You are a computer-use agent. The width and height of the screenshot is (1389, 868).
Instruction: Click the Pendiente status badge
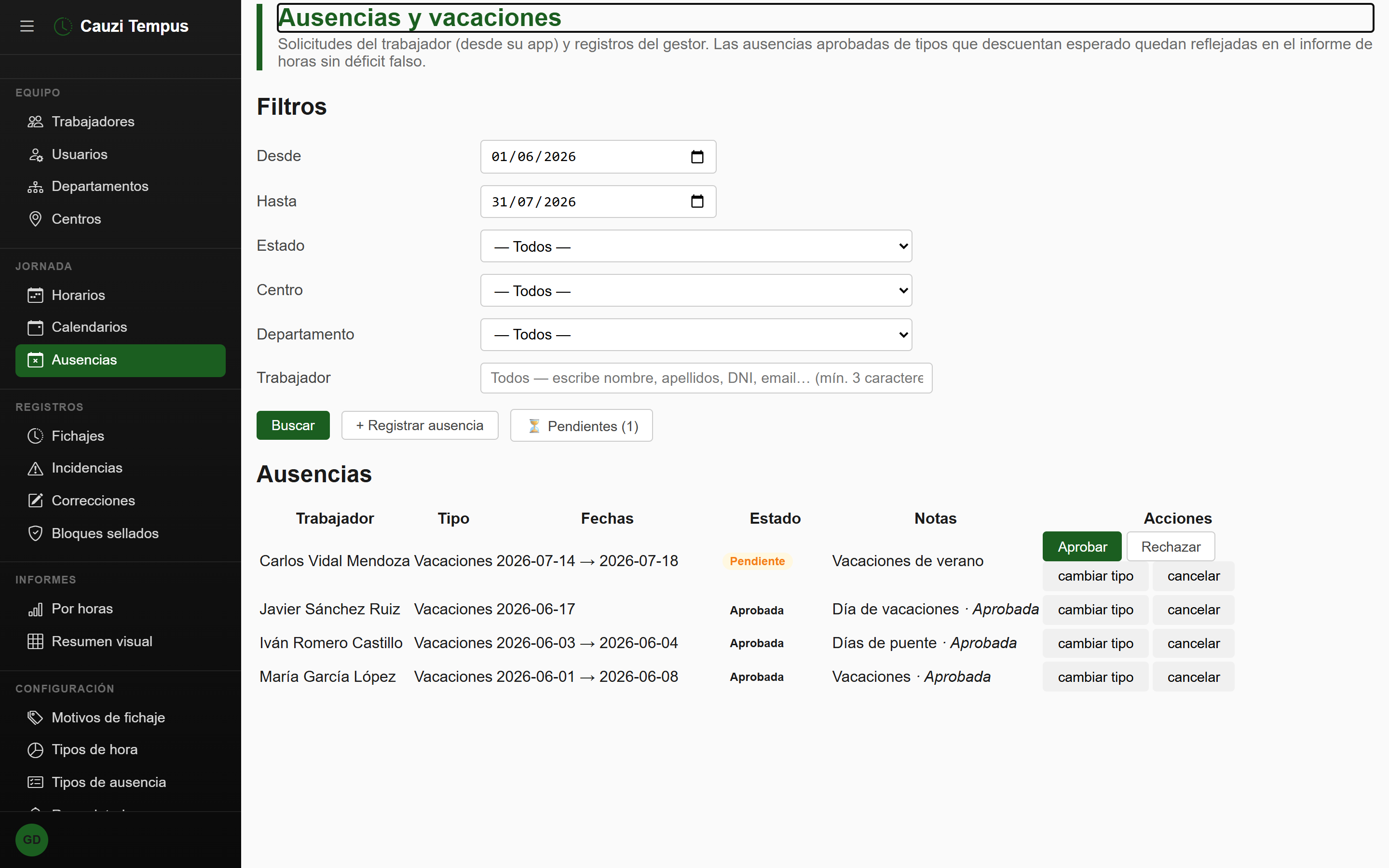coord(757,561)
